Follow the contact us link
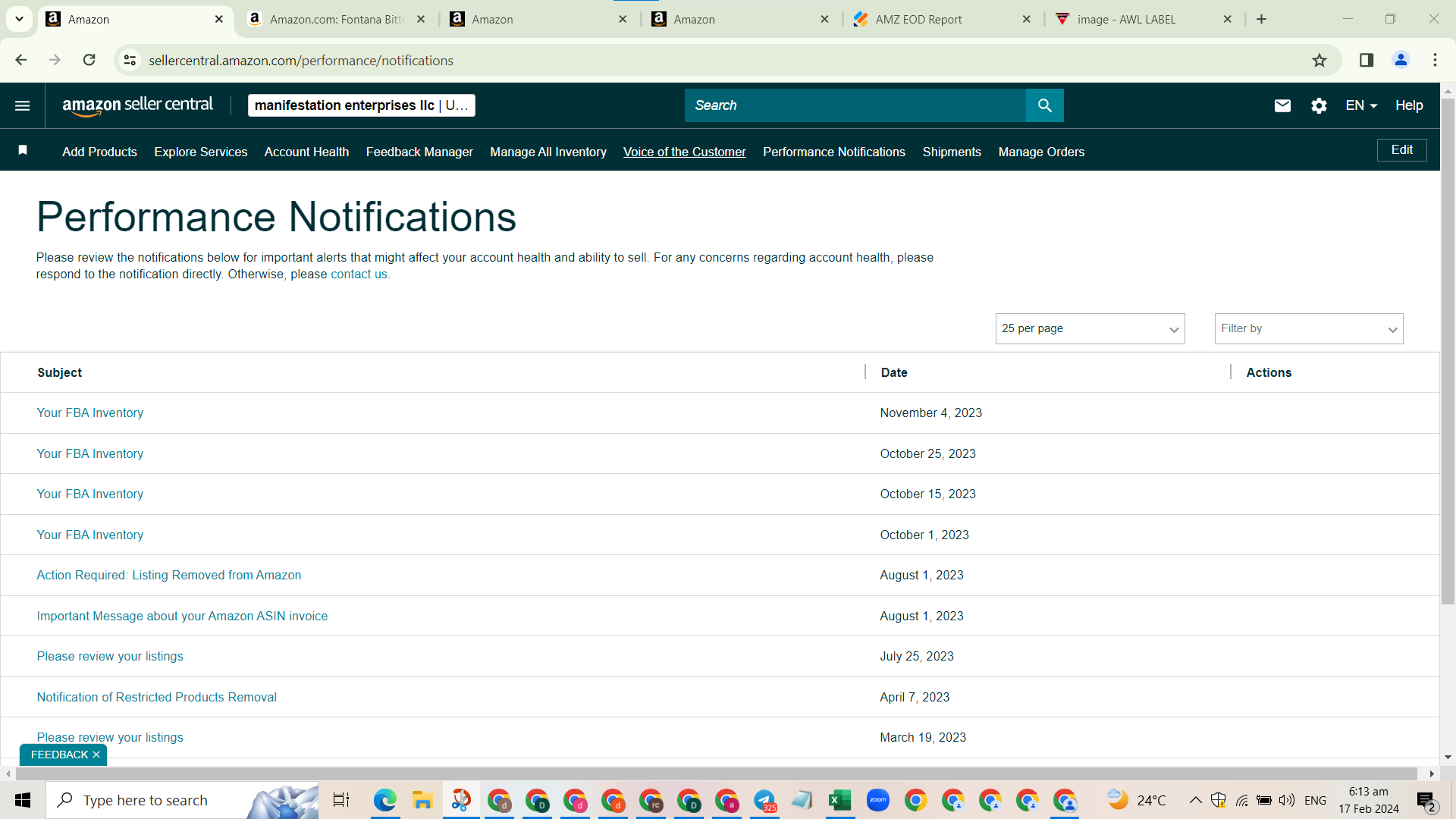This screenshot has height=819, width=1456. [359, 275]
